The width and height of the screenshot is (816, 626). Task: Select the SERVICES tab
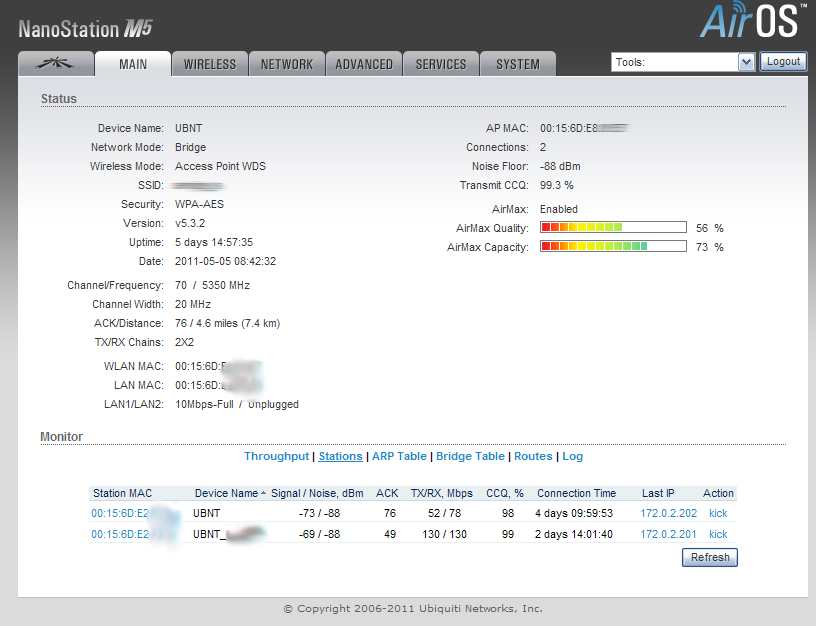click(x=441, y=64)
